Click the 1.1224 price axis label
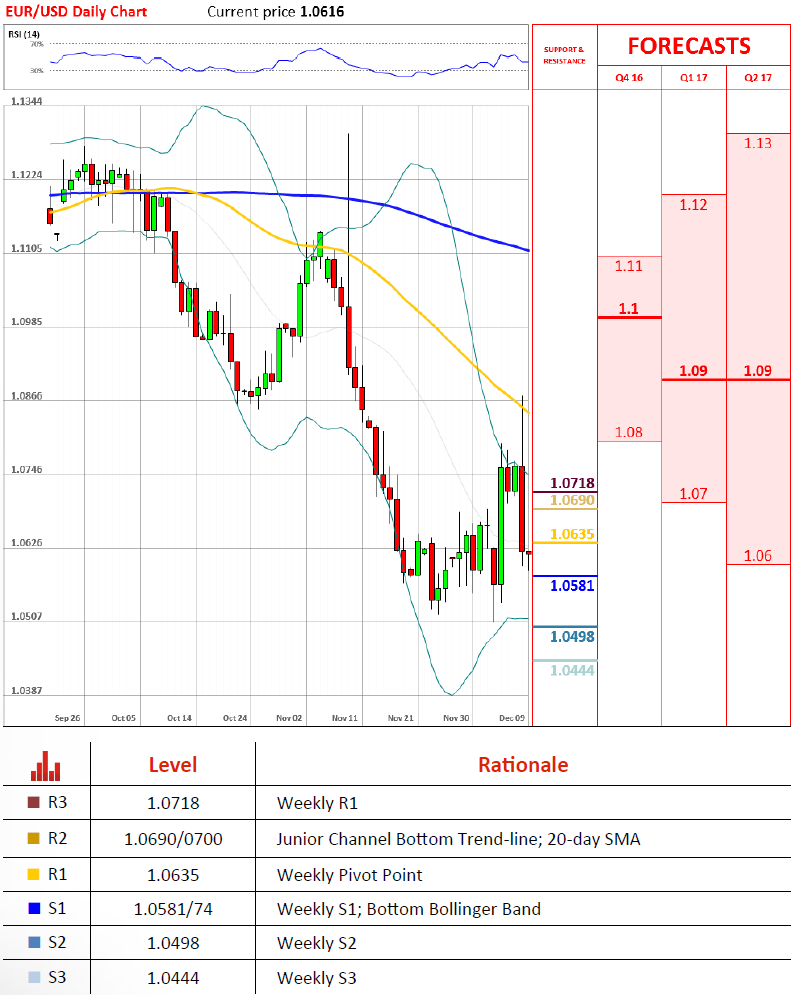The image size is (799, 995). pyautogui.click(x=27, y=175)
